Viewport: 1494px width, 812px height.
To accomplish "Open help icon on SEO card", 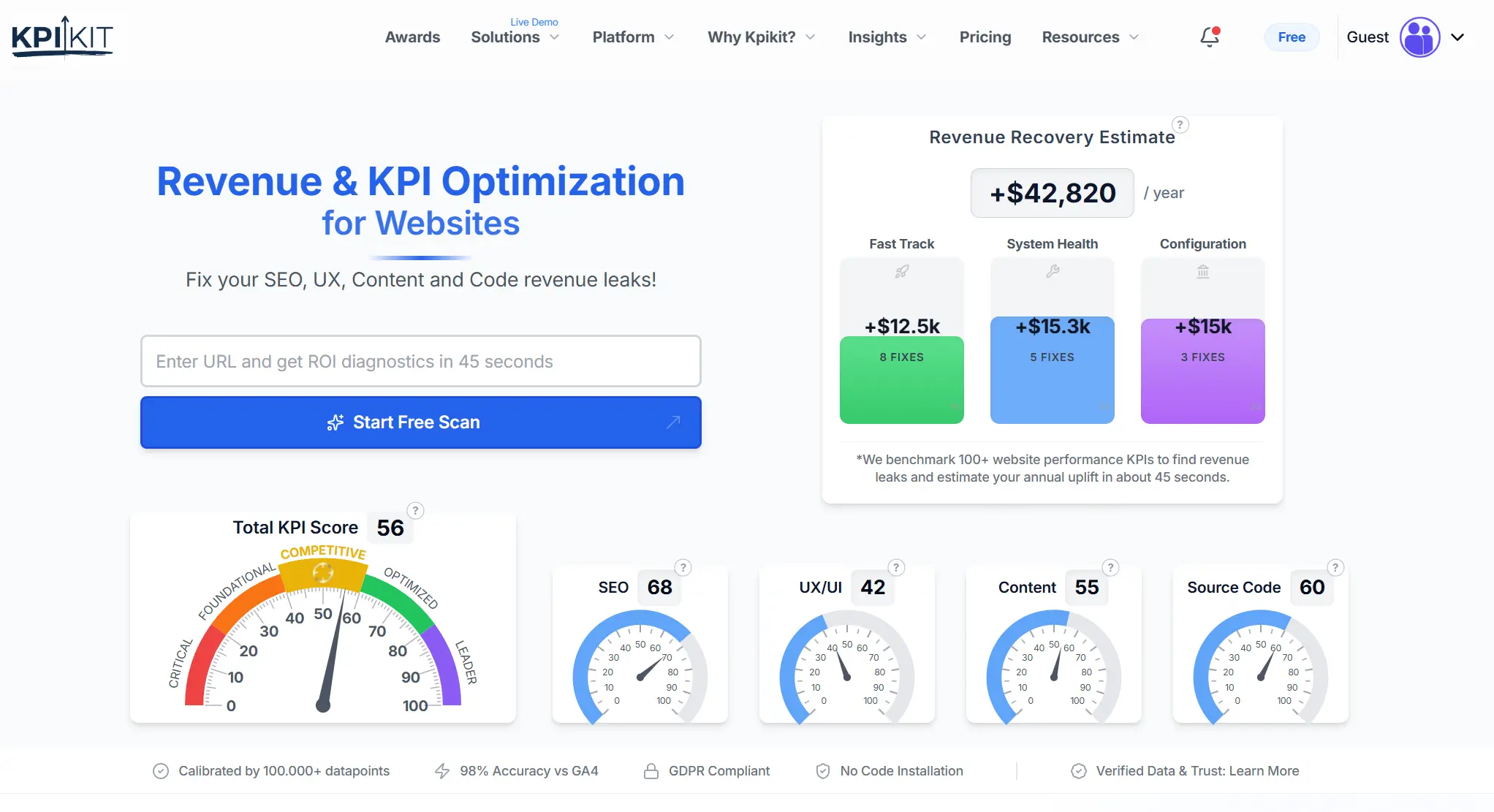I will pos(683,568).
